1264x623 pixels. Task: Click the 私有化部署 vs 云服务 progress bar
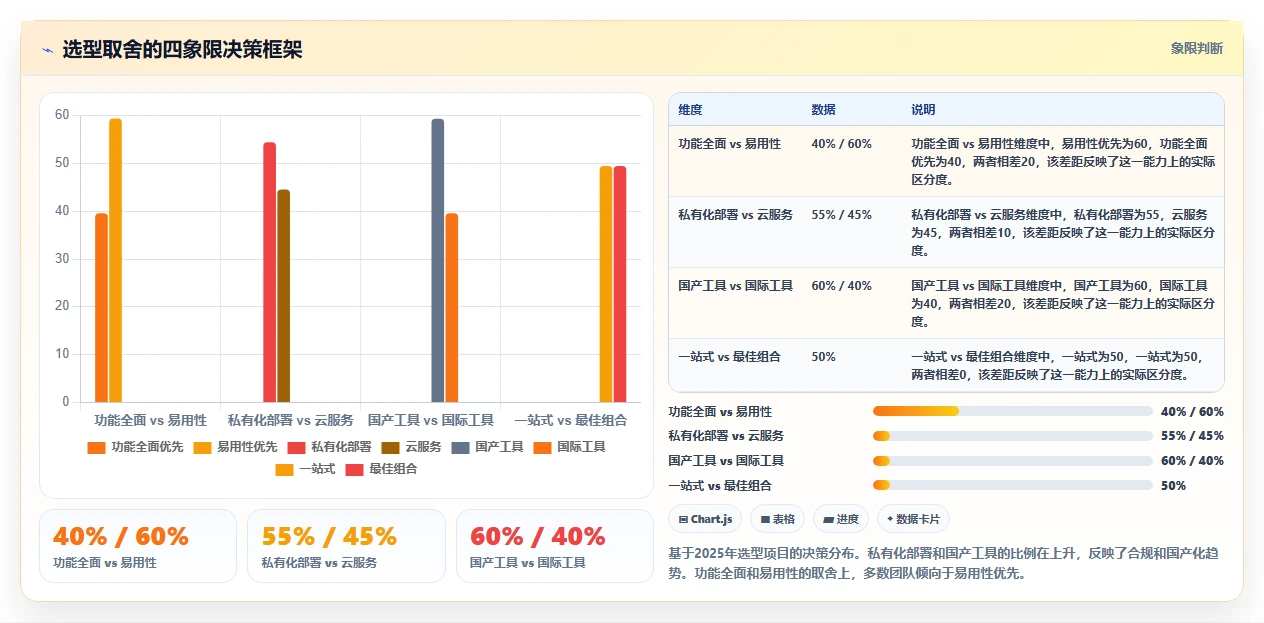pyautogui.click(x=1012, y=436)
